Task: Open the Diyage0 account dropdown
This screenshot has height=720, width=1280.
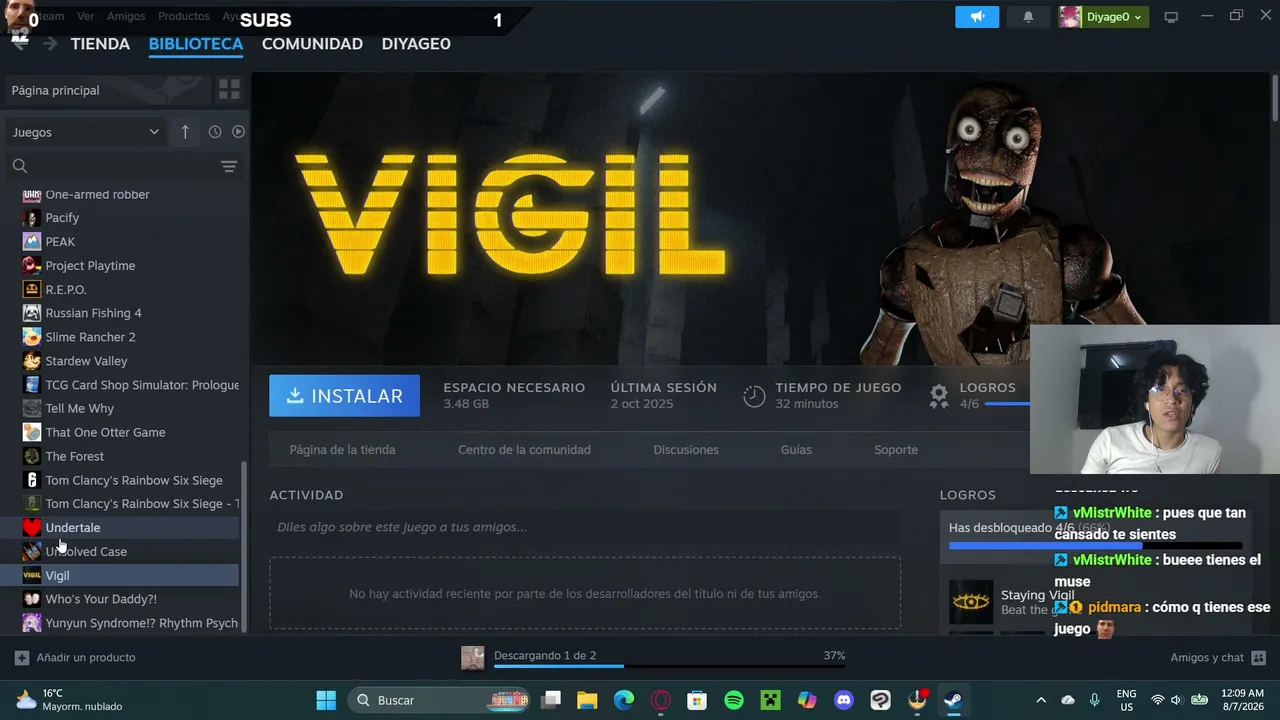Action: point(1104,17)
